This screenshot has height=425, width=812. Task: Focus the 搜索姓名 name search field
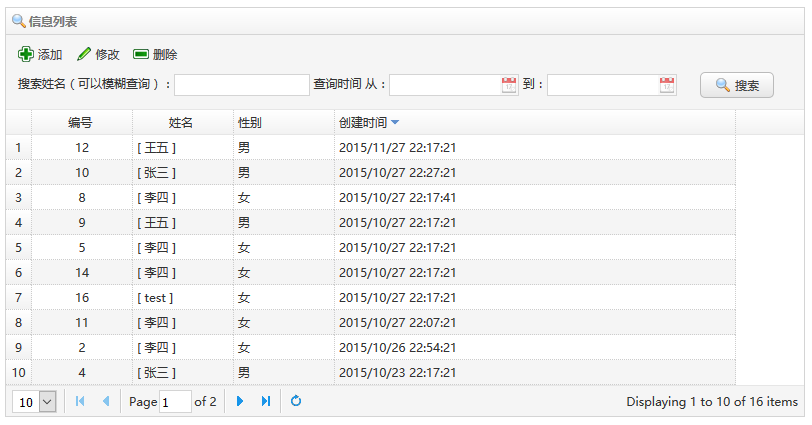(x=242, y=85)
